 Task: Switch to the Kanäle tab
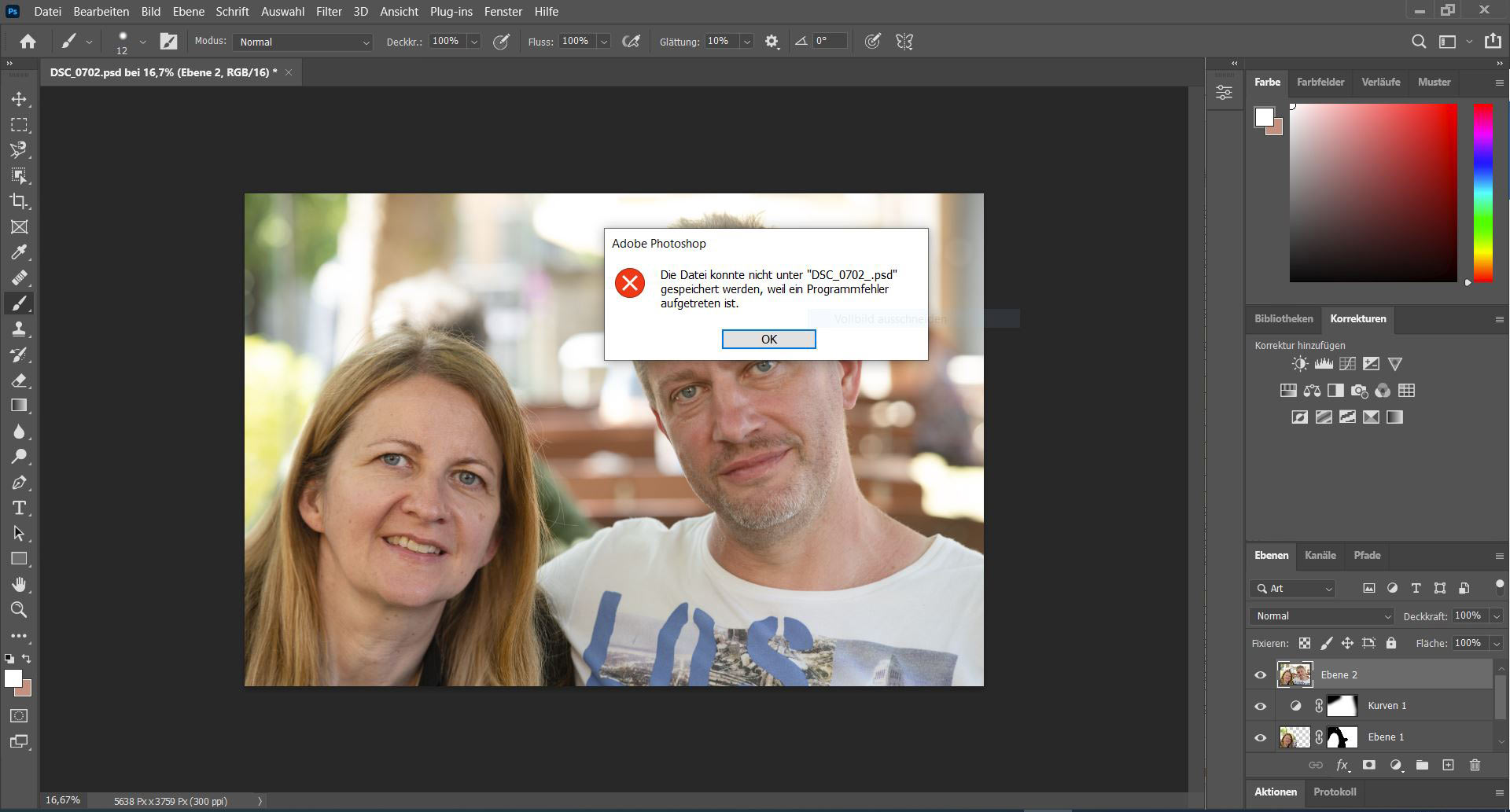click(x=1320, y=556)
